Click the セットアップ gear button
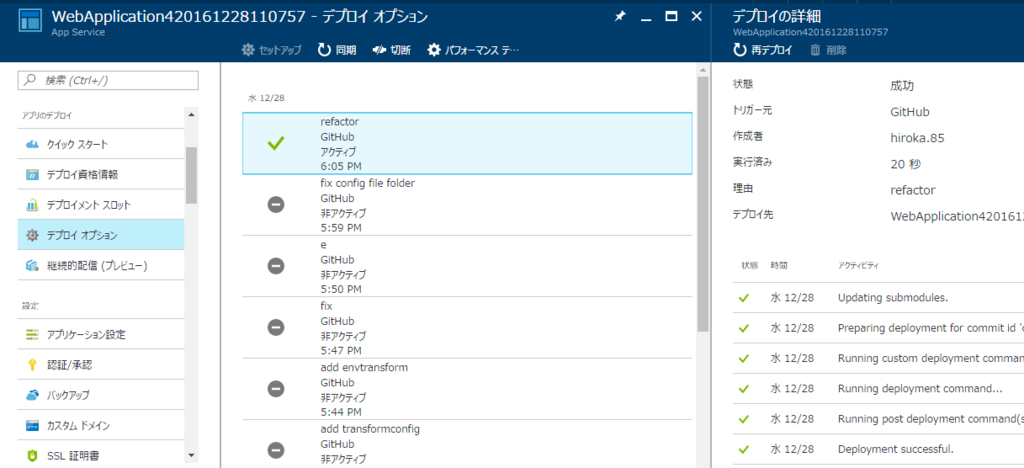The width and height of the screenshot is (1024, 468). [272, 50]
